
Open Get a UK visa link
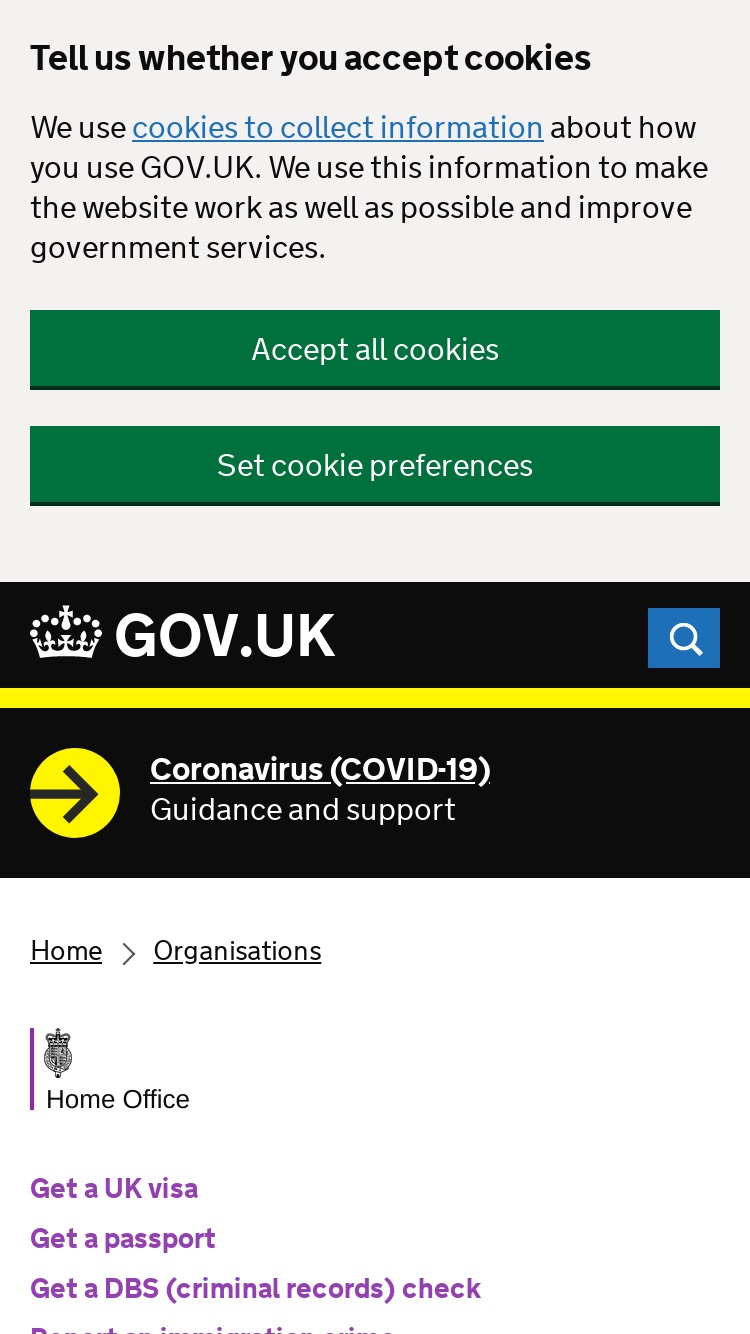click(114, 1188)
